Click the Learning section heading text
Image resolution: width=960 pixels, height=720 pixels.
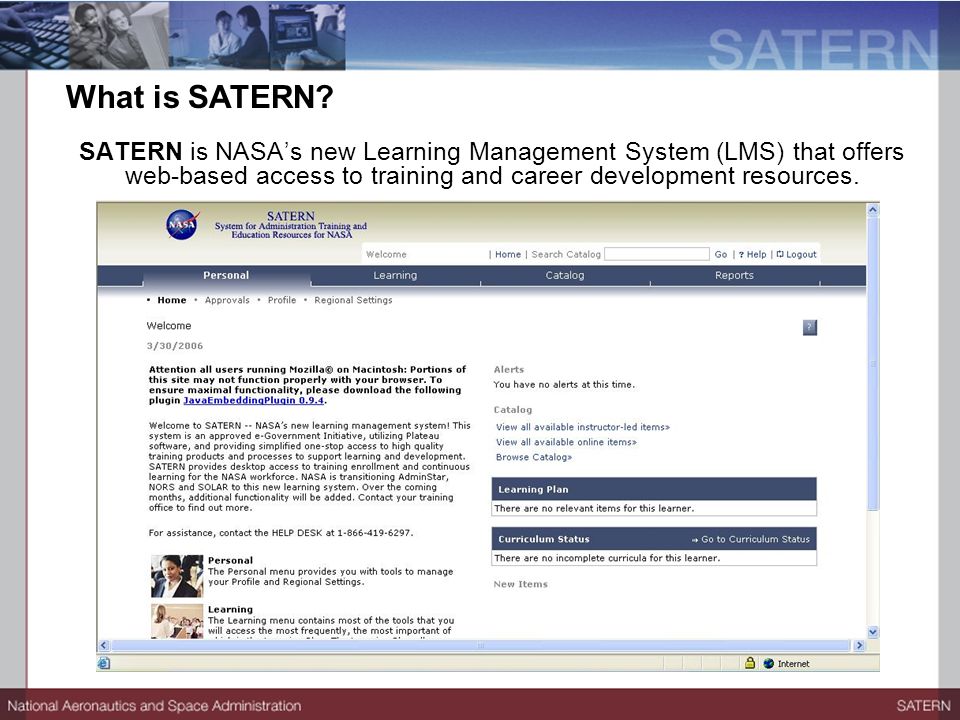230,609
